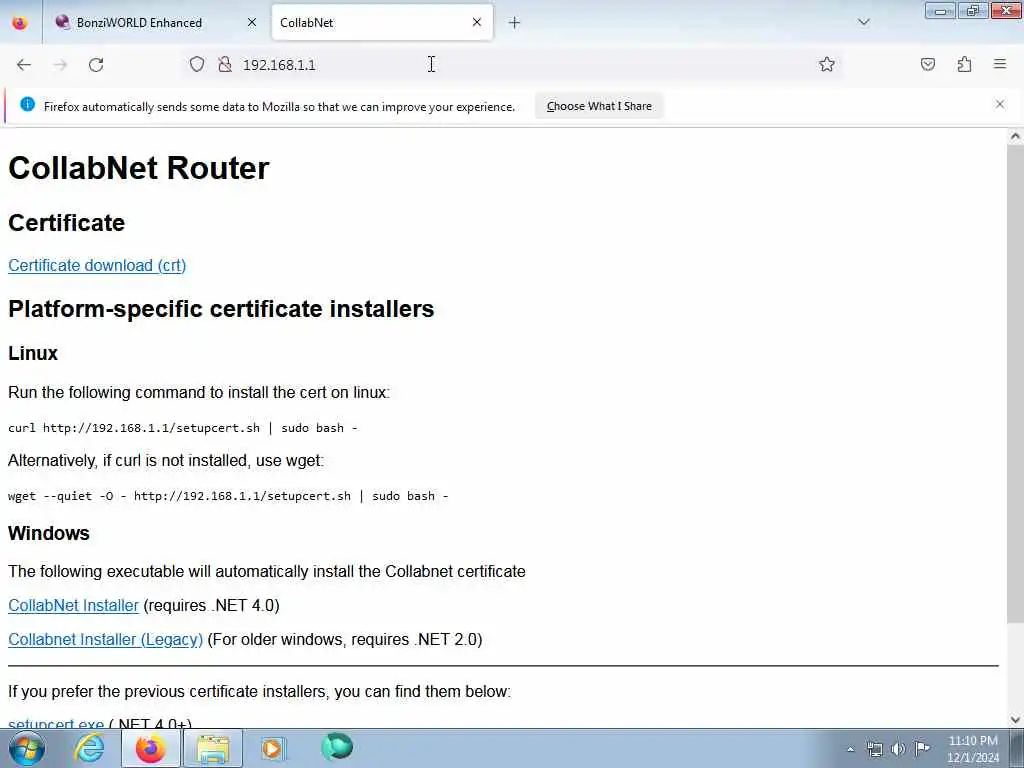Click the info icon in notification bar
This screenshot has height=768, width=1024.
coord(27,104)
